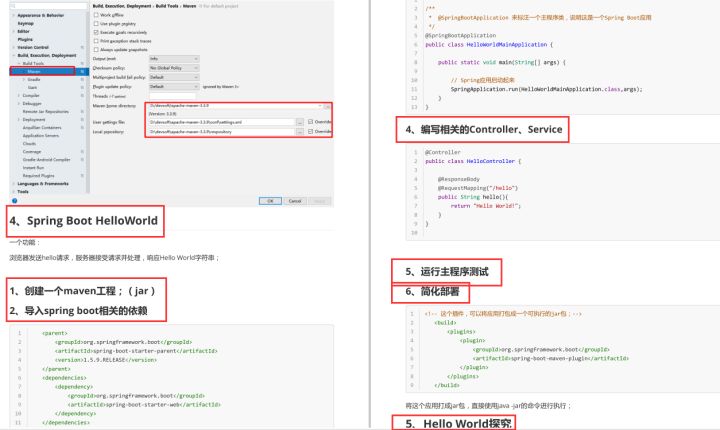This screenshot has height=430, width=720.
Task: Click the Local repository path field
Action: point(221,132)
